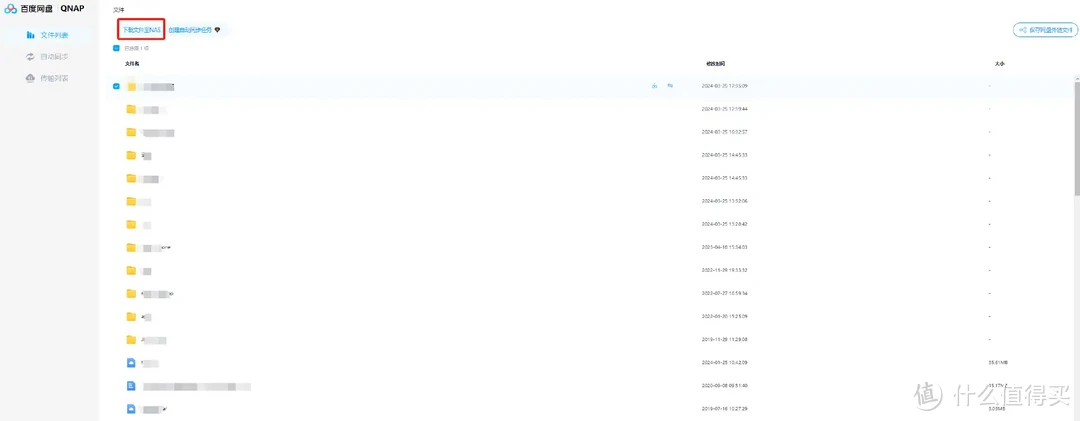
Task: Click the 下载文件至NAS button
Action: 141,30
